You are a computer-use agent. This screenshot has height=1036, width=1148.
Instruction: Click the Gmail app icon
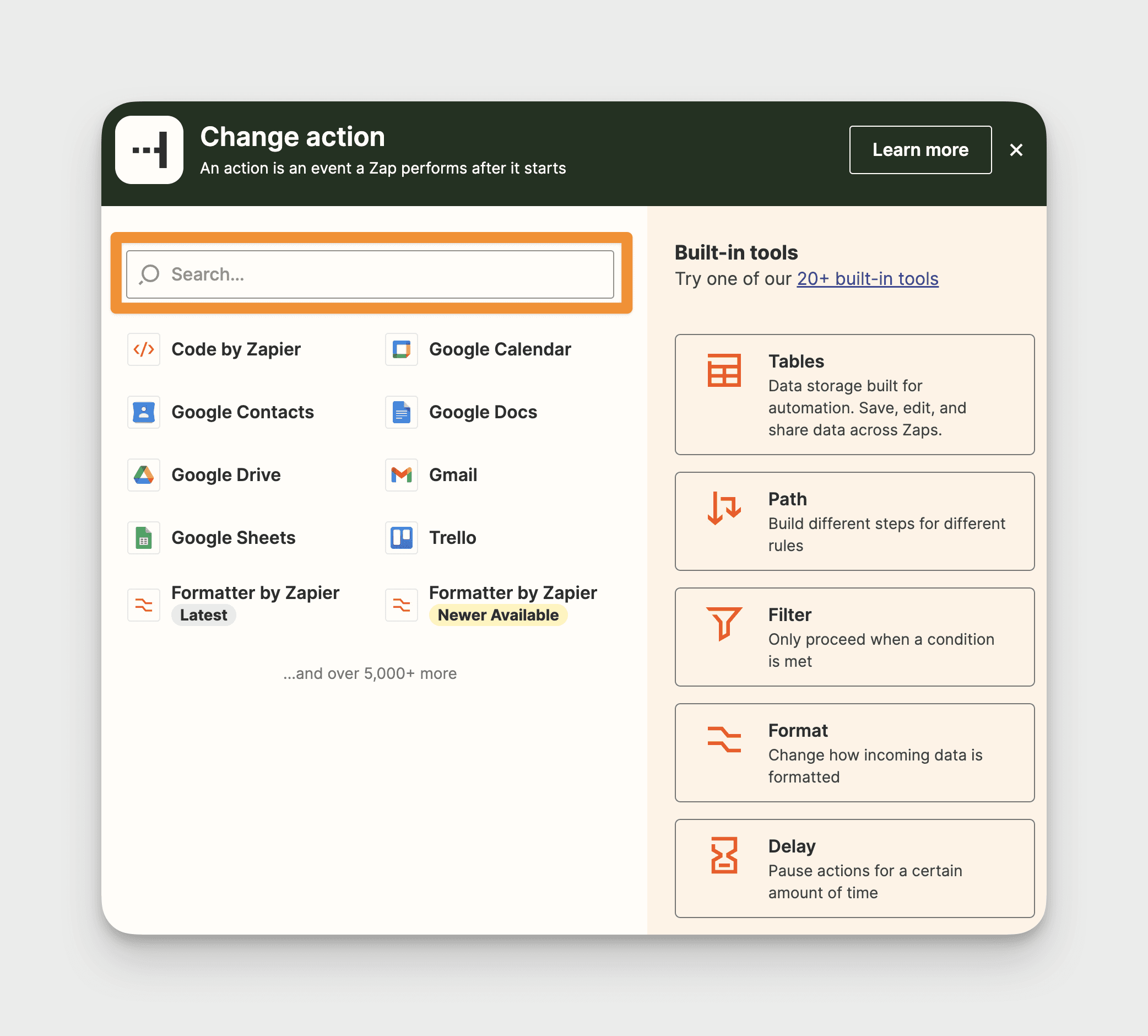(401, 474)
